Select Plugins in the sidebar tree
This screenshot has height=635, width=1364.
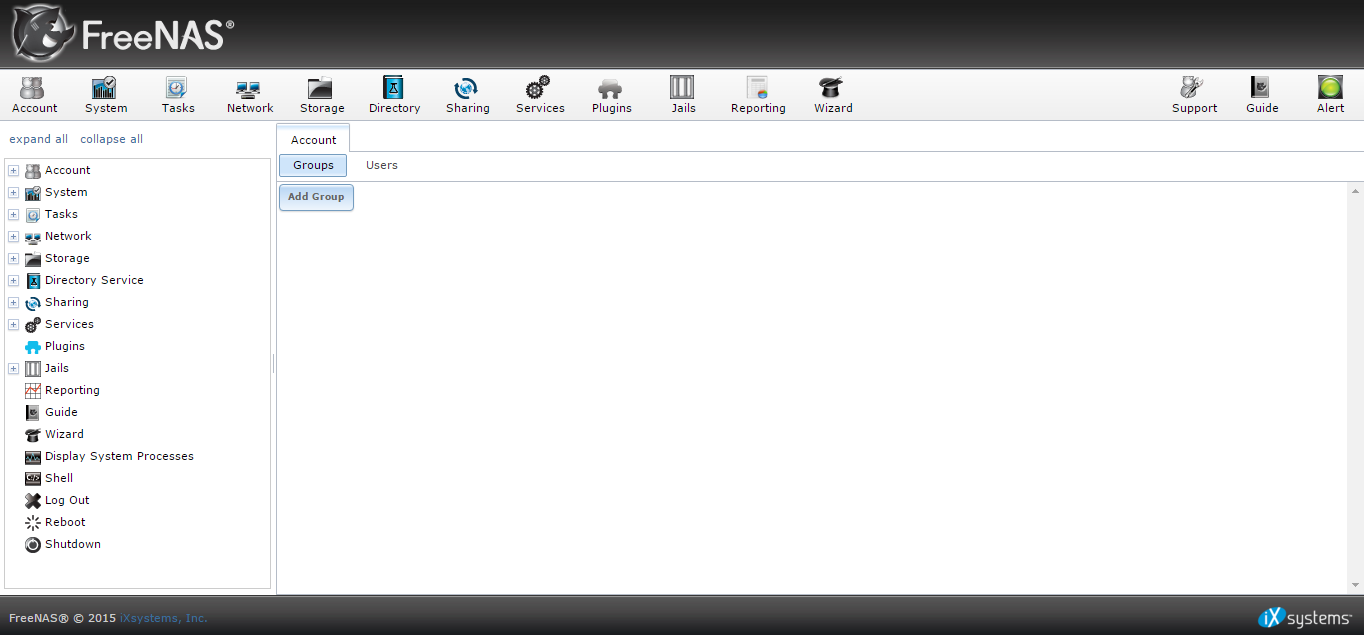pos(65,346)
